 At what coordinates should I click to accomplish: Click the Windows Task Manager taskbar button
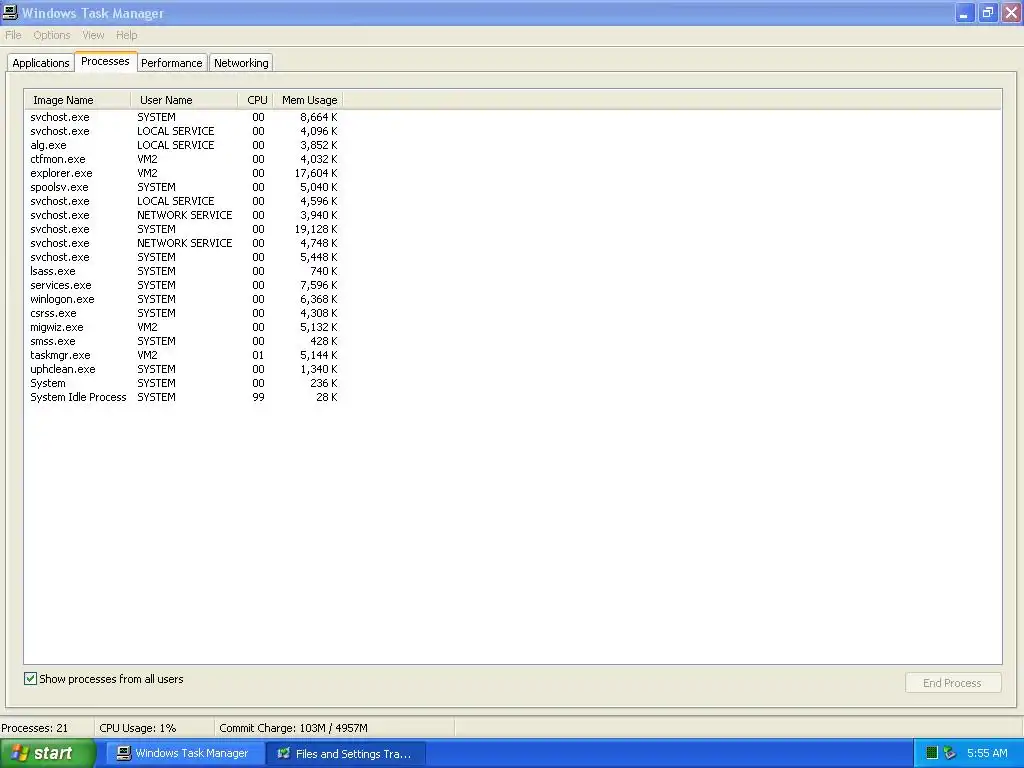tap(184, 754)
